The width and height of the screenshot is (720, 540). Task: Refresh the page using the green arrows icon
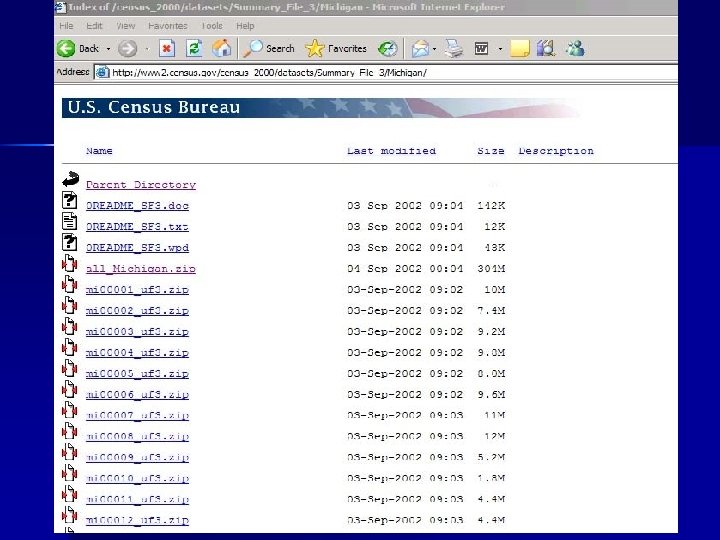coord(194,48)
